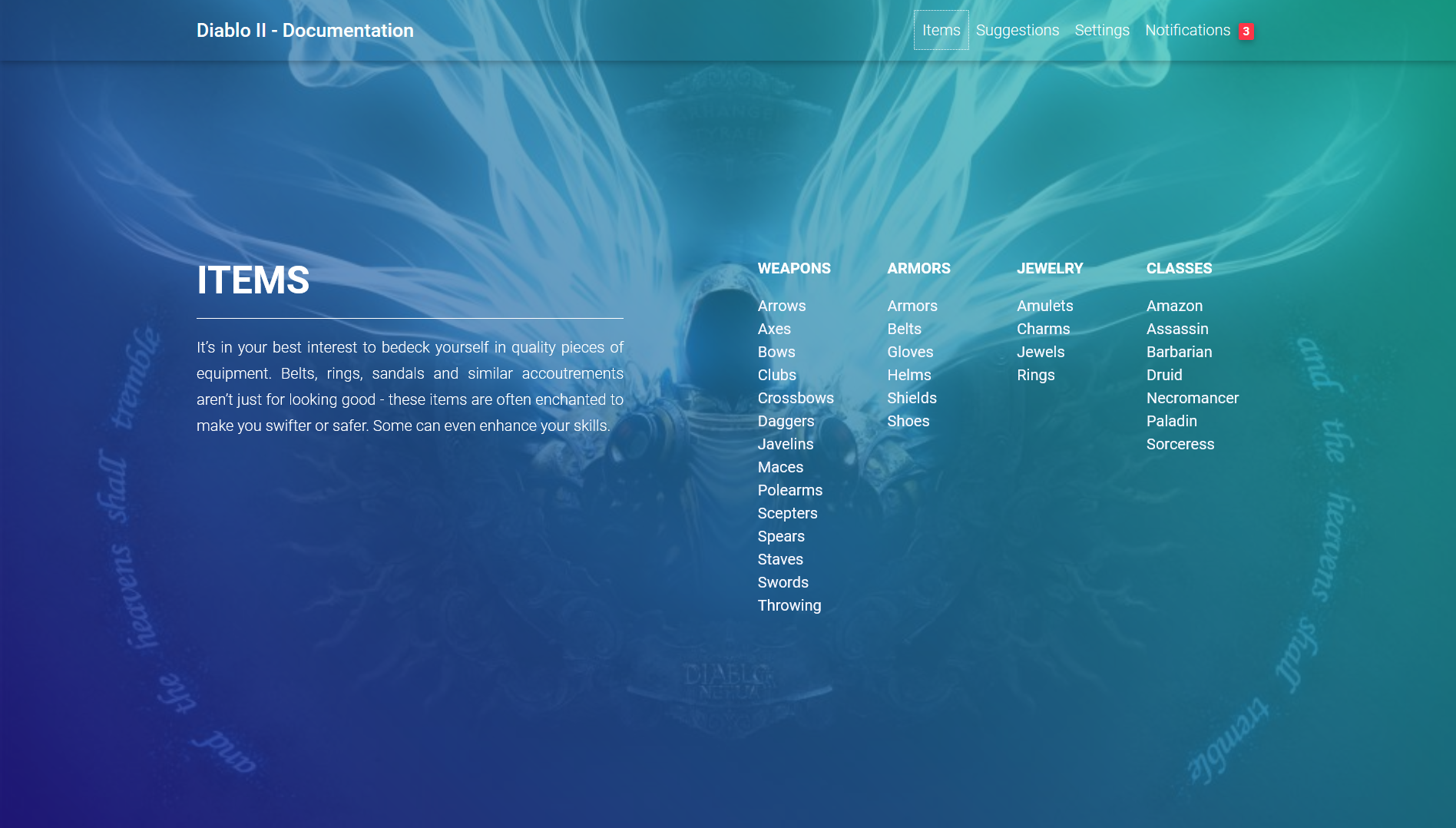Screen dimensions: 1456x828
Task: Open the Spears link
Action: pyautogui.click(x=781, y=536)
